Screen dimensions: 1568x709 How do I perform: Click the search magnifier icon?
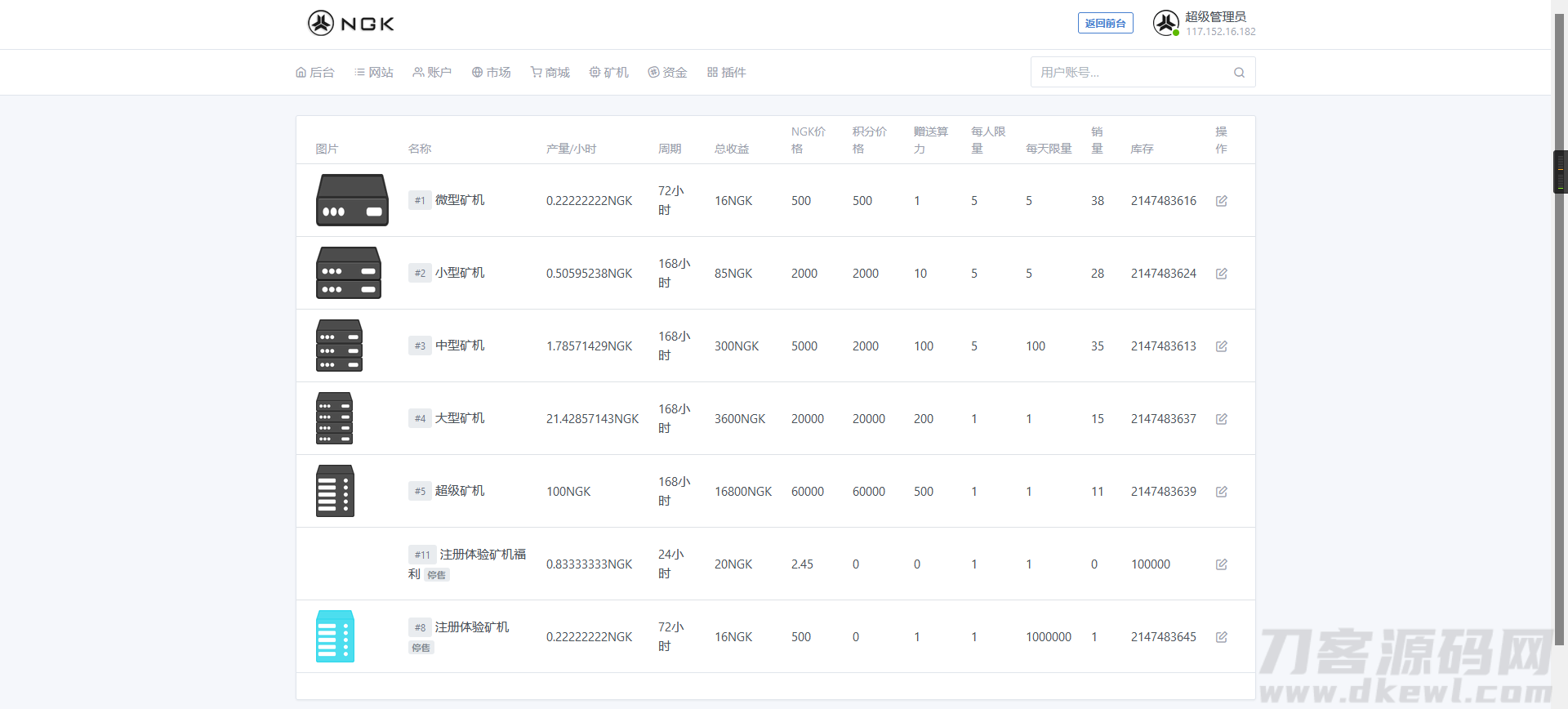(1238, 73)
